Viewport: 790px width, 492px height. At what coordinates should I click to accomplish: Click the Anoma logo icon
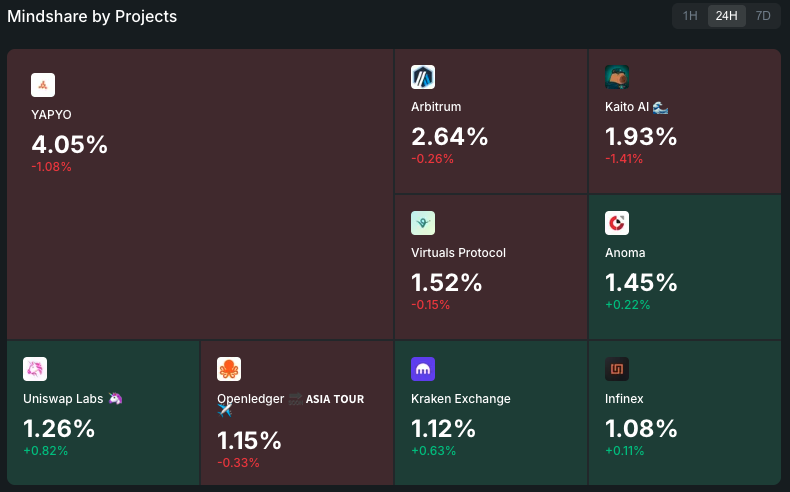click(617, 223)
